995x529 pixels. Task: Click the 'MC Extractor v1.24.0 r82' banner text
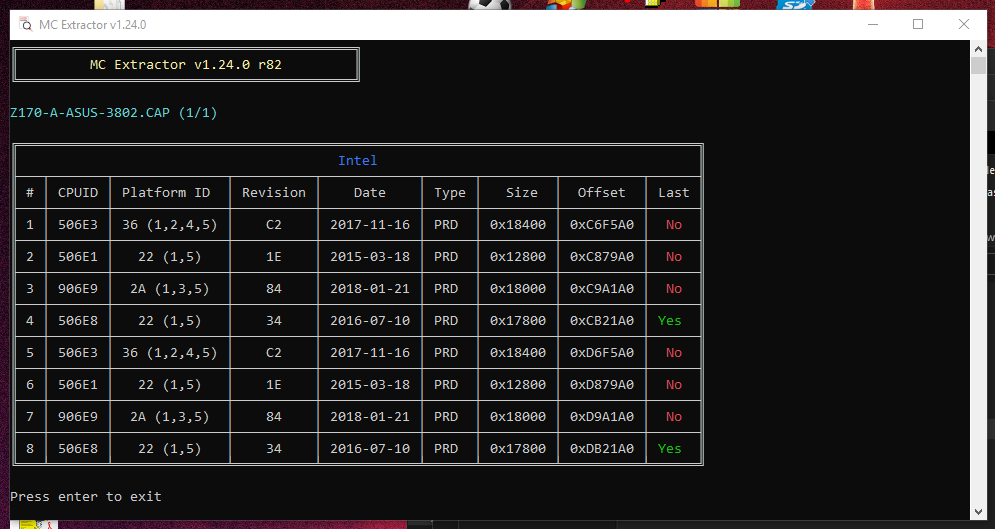[186, 65]
